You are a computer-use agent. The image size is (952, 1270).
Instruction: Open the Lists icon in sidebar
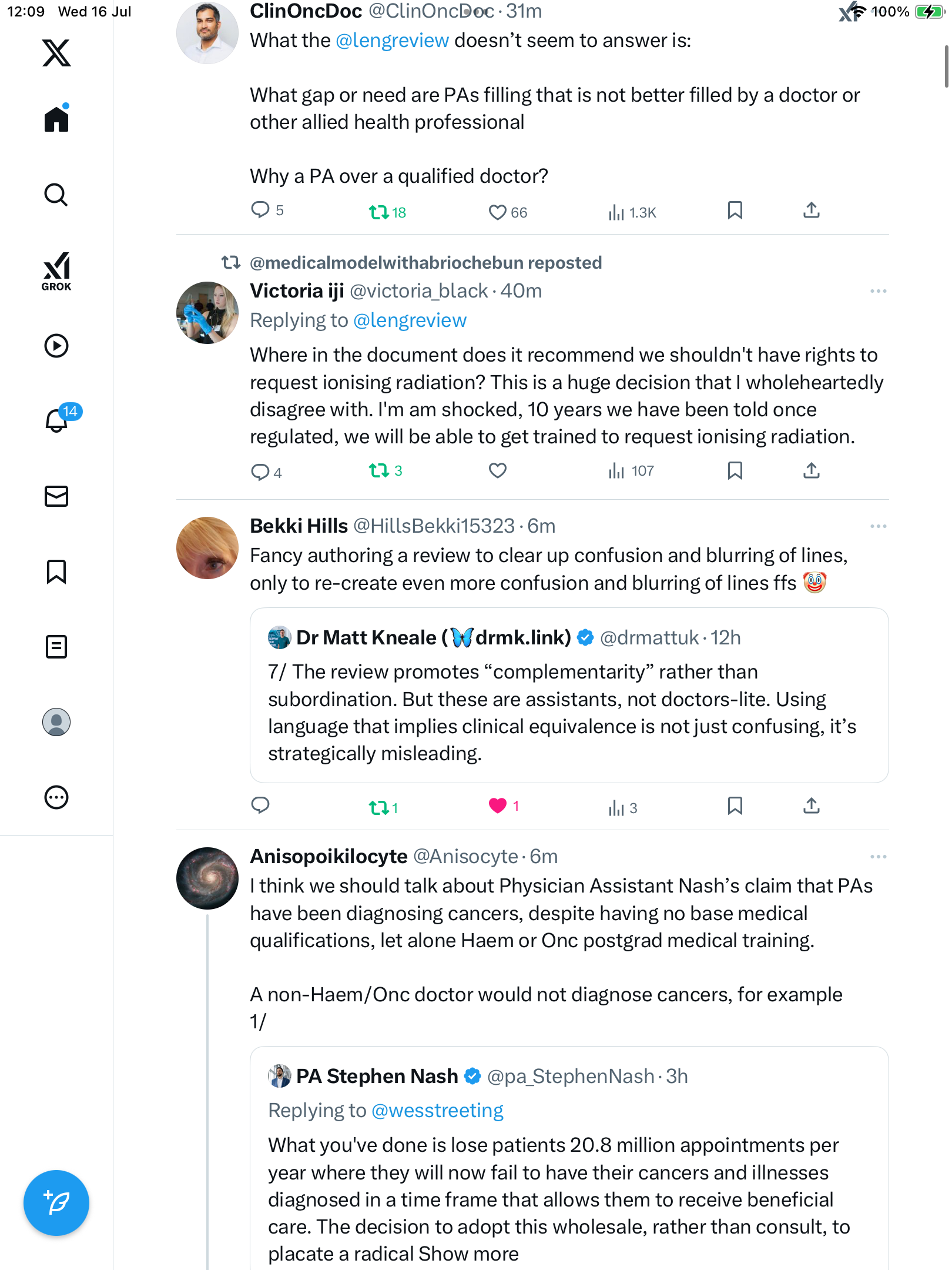(56, 647)
